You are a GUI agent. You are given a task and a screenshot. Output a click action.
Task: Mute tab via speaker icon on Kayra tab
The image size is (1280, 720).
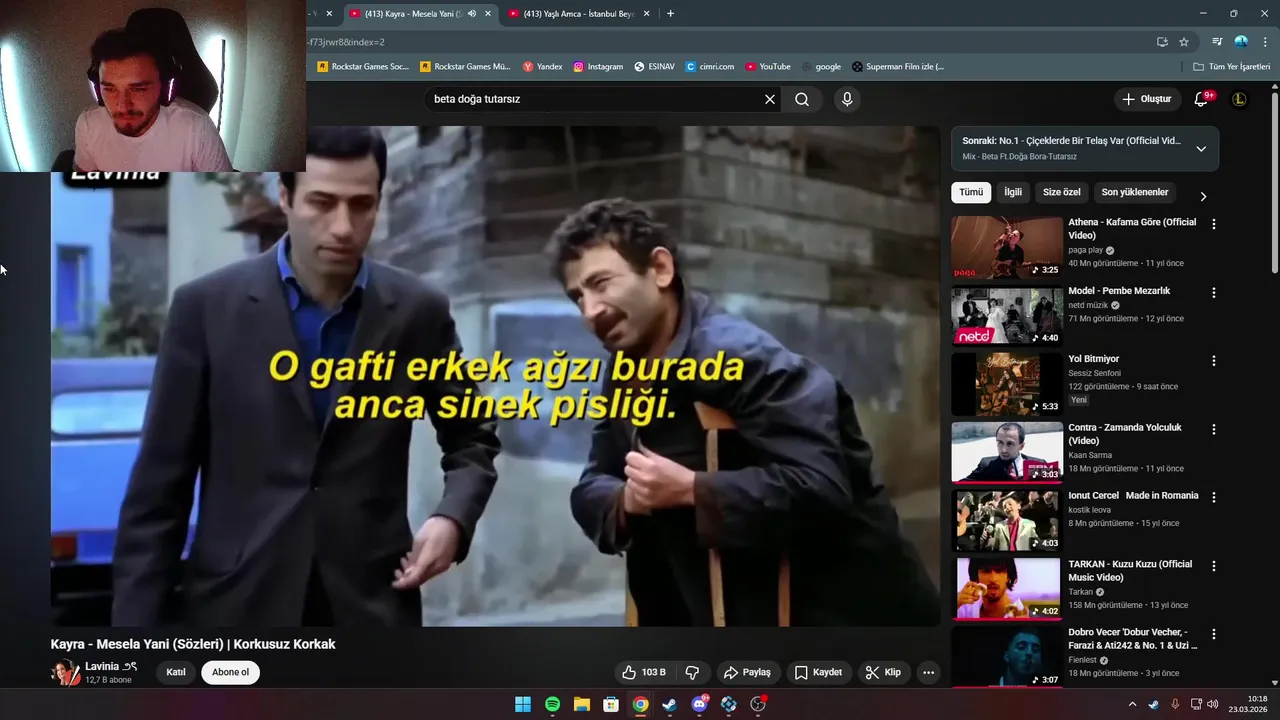(x=472, y=14)
